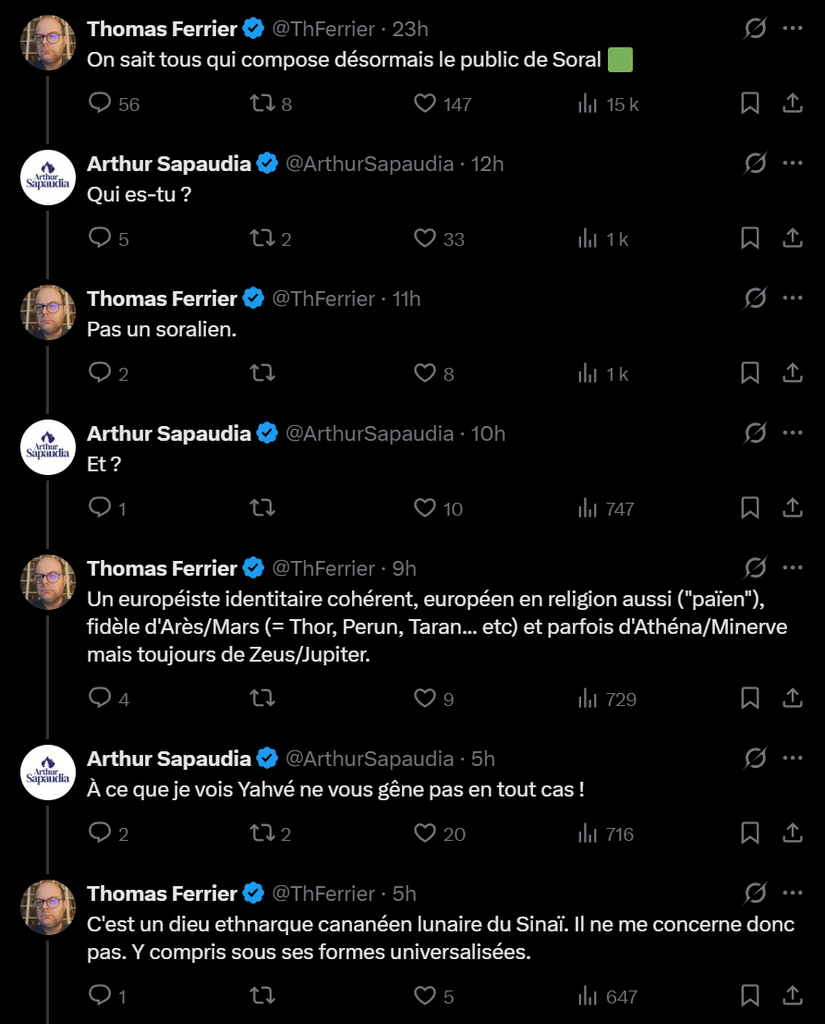Image resolution: width=825 pixels, height=1024 pixels.
Task: Click Arthur Sapaudia's avatar on 'Et ?' tweet
Action: [48, 448]
